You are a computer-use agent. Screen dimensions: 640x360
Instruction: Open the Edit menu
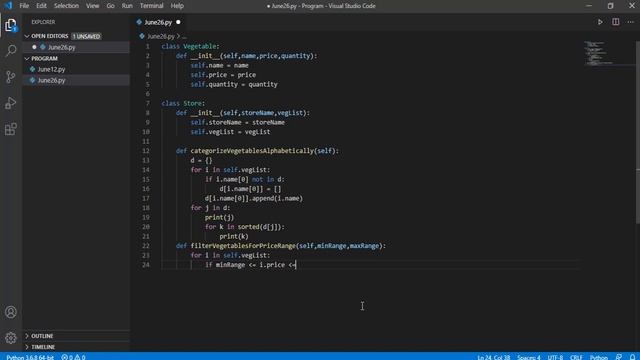[x=41, y=6]
